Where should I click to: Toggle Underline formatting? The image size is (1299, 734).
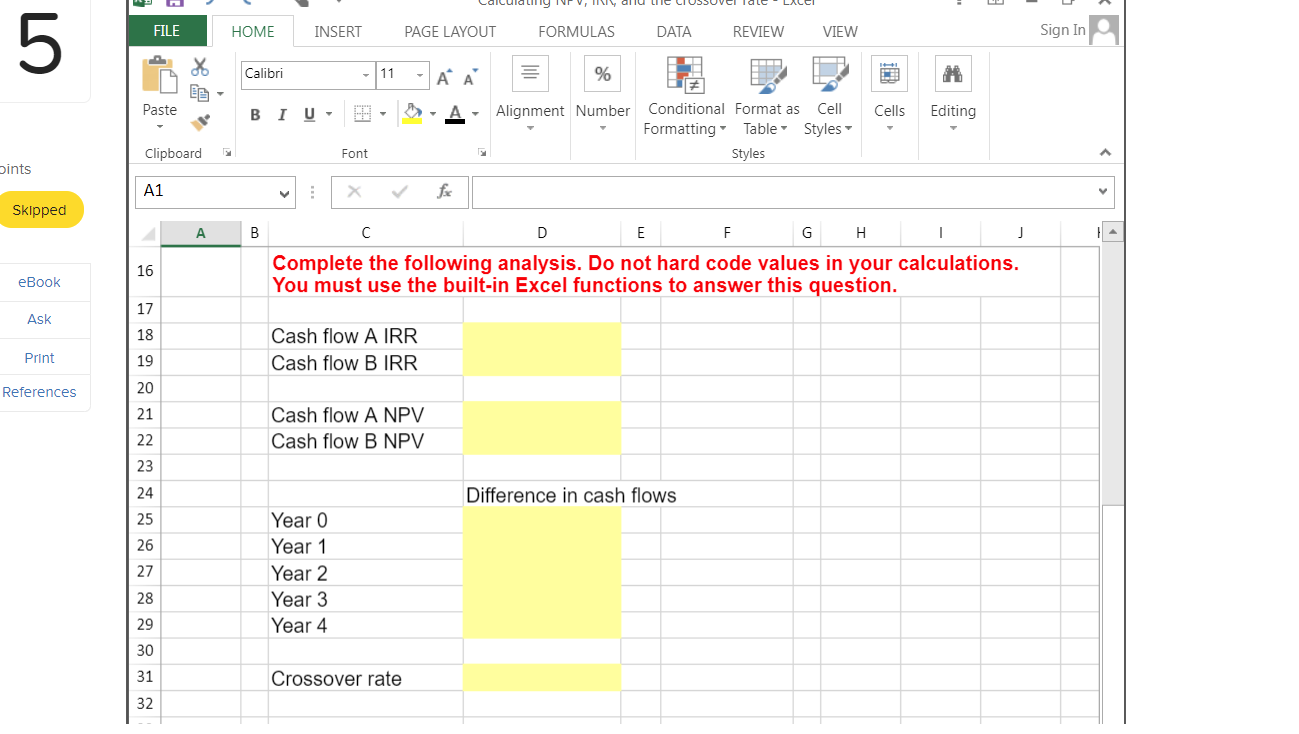point(308,114)
